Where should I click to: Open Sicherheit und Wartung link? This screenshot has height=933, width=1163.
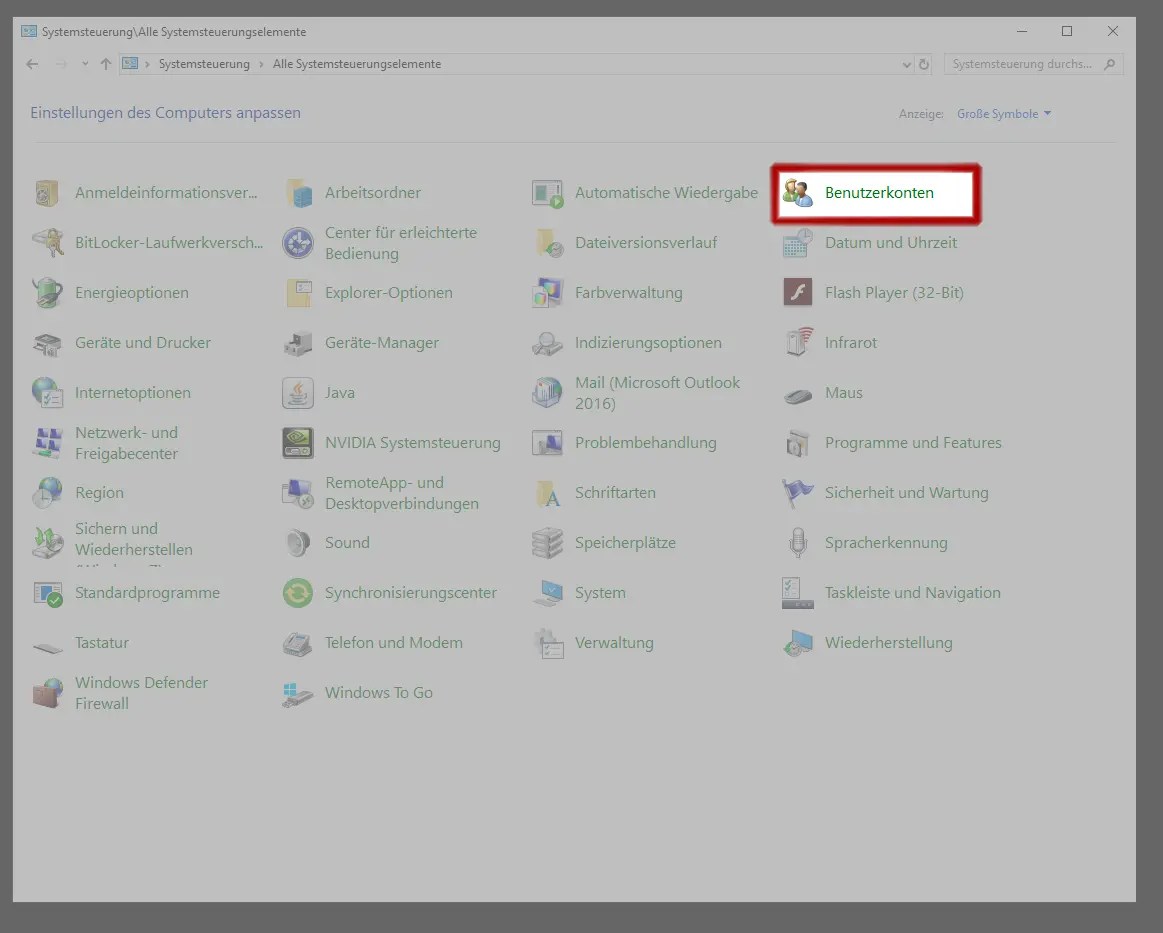point(906,492)
